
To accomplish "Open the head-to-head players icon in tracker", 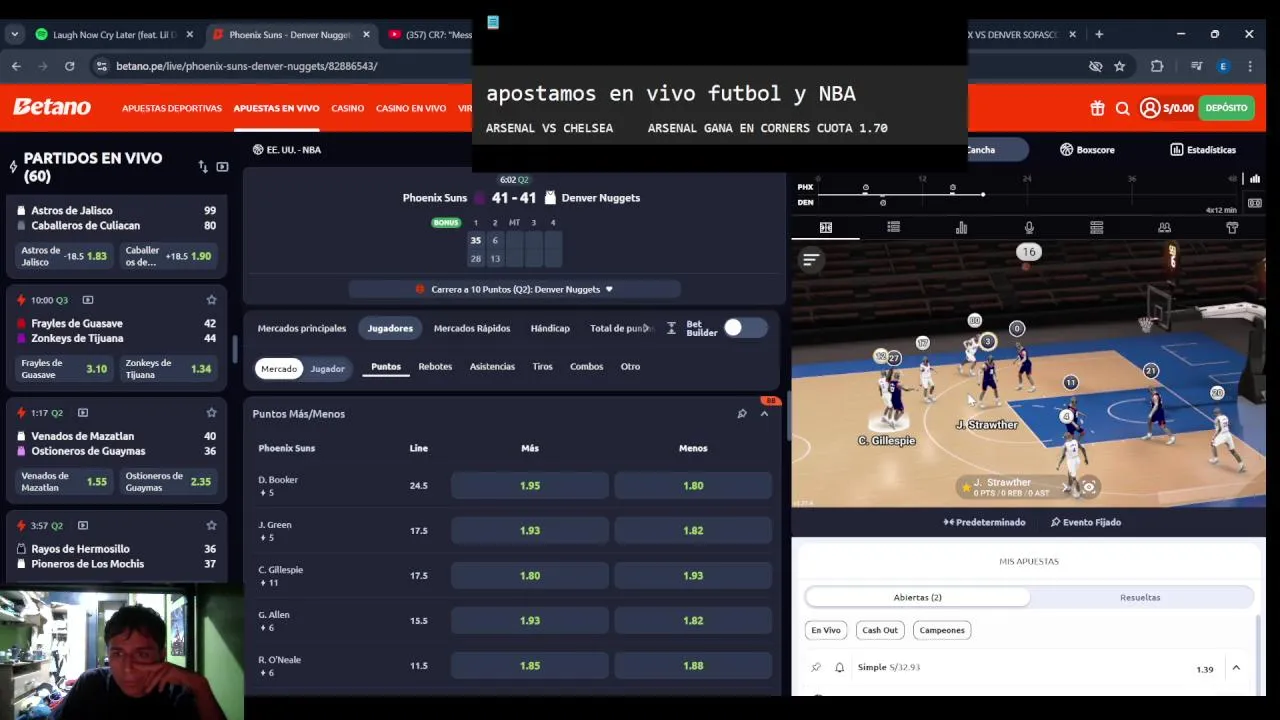I will [1164, 228].
